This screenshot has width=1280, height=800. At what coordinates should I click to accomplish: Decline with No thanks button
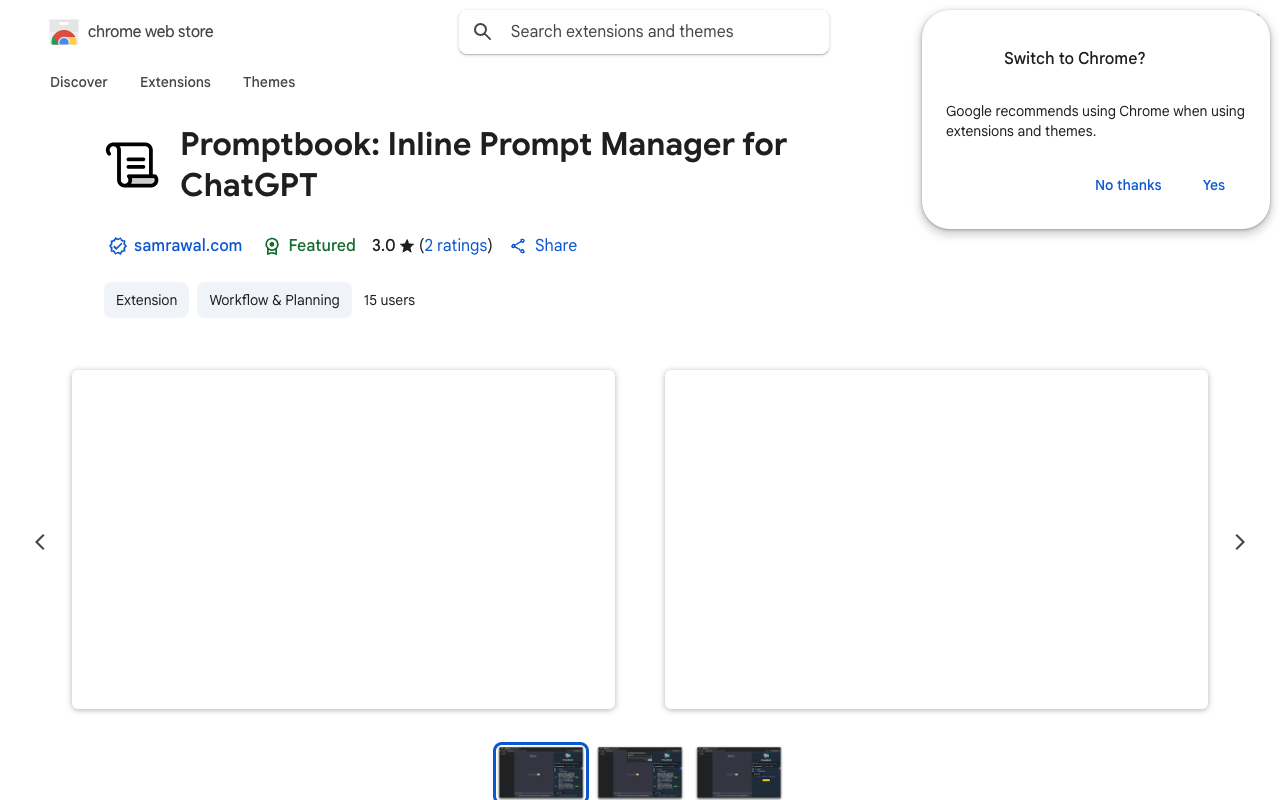pyautogui.click(x=1128, y=185)
